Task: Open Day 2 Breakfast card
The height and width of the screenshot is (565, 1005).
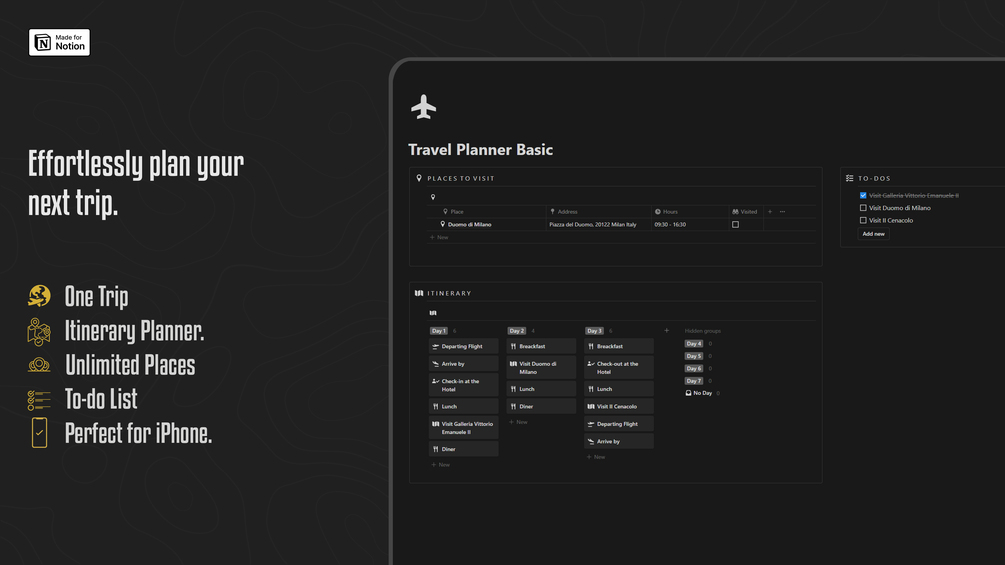Action: coord(542,347)
